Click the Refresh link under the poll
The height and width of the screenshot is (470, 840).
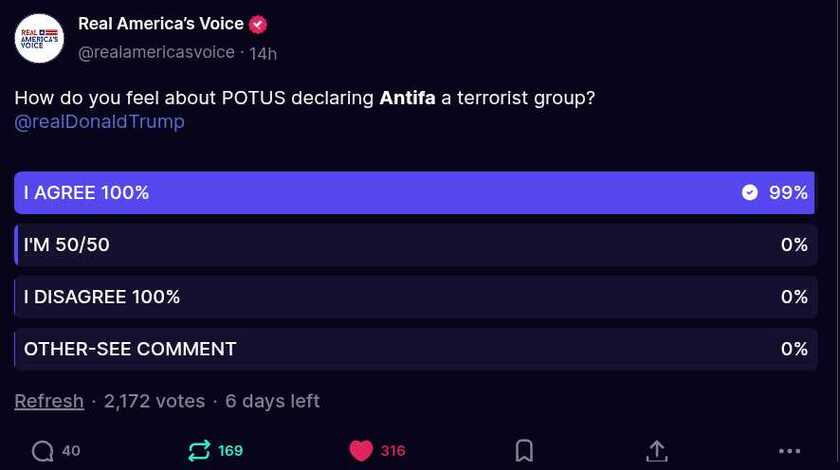[49, 401]
